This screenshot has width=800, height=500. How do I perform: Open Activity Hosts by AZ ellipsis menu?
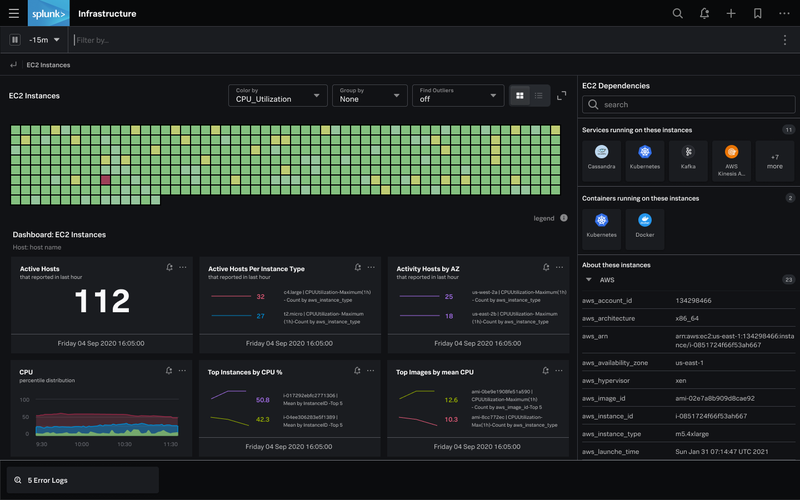[x=559, y=267]
